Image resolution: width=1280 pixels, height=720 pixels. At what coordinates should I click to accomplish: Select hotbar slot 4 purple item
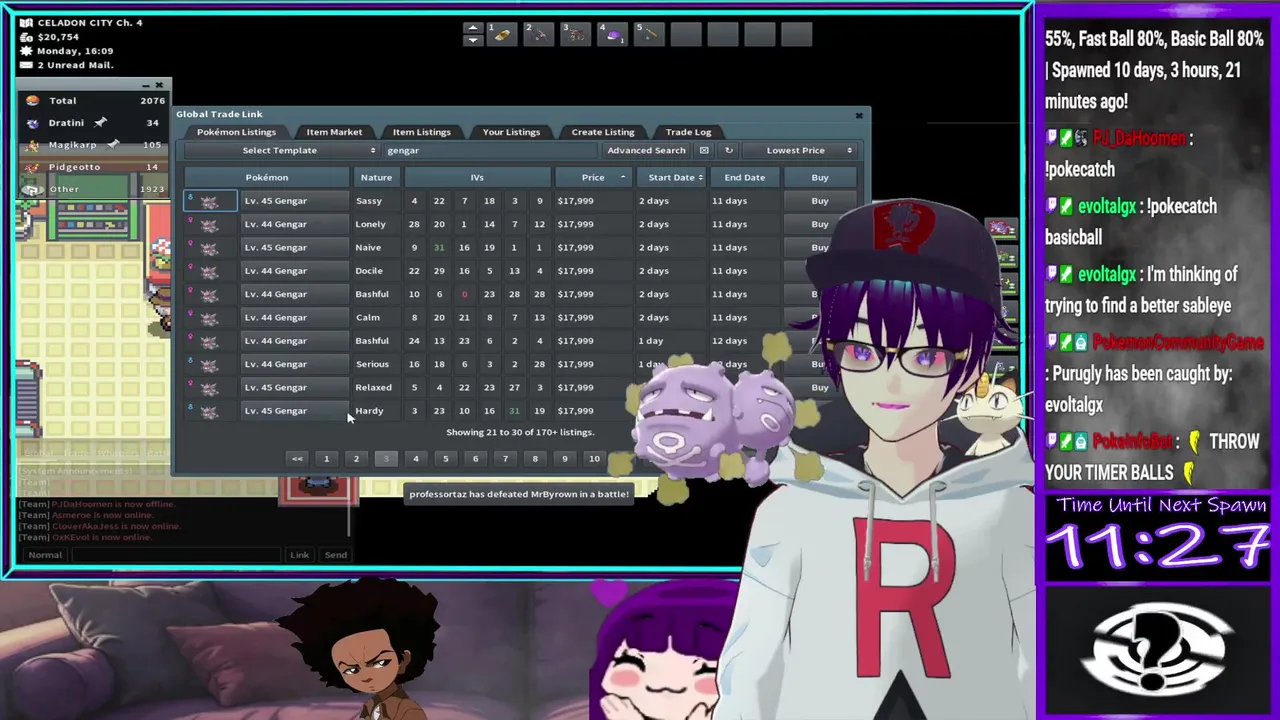pyautogui.click(x=613, y=34)
